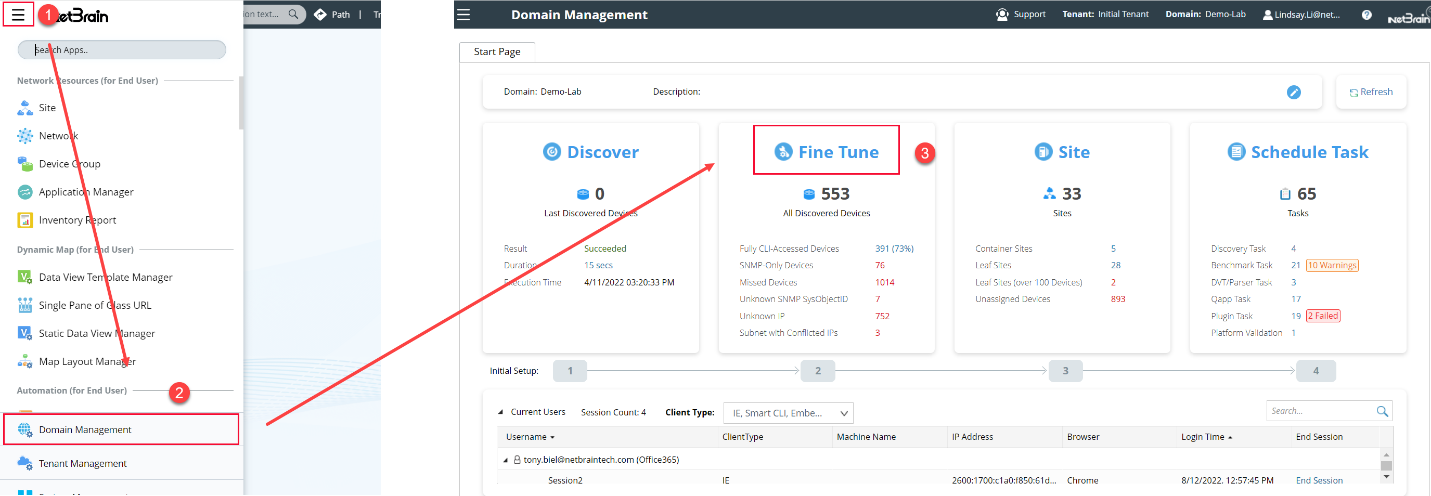Screen dimensions: 1431x496
Task: Click the SNMP-Only Devices count 76
Action: pos(880,265)
